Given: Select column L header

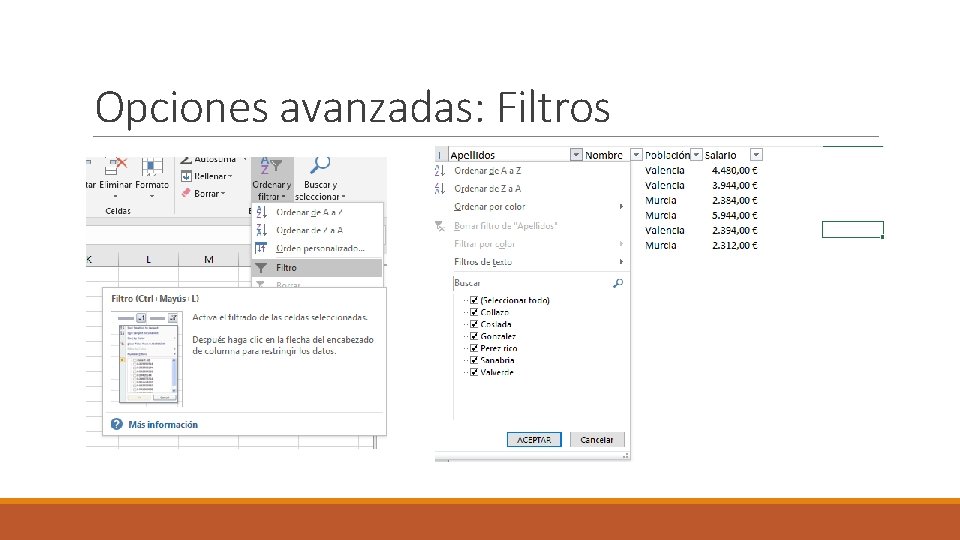Looking at the screenshot, I should (x=148, y=260).
